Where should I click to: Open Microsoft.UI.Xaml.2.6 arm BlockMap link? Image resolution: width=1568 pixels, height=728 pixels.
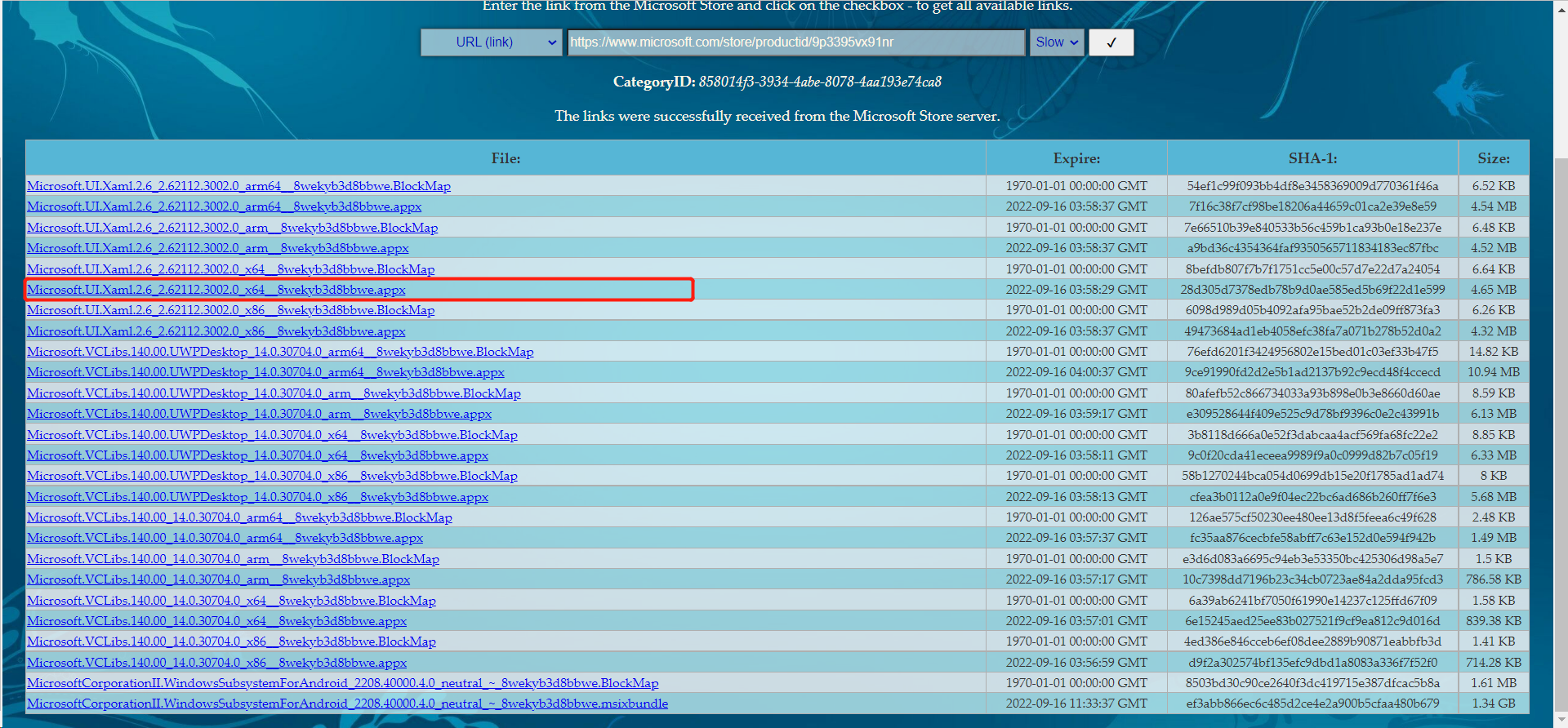click(x=232, y=228)
